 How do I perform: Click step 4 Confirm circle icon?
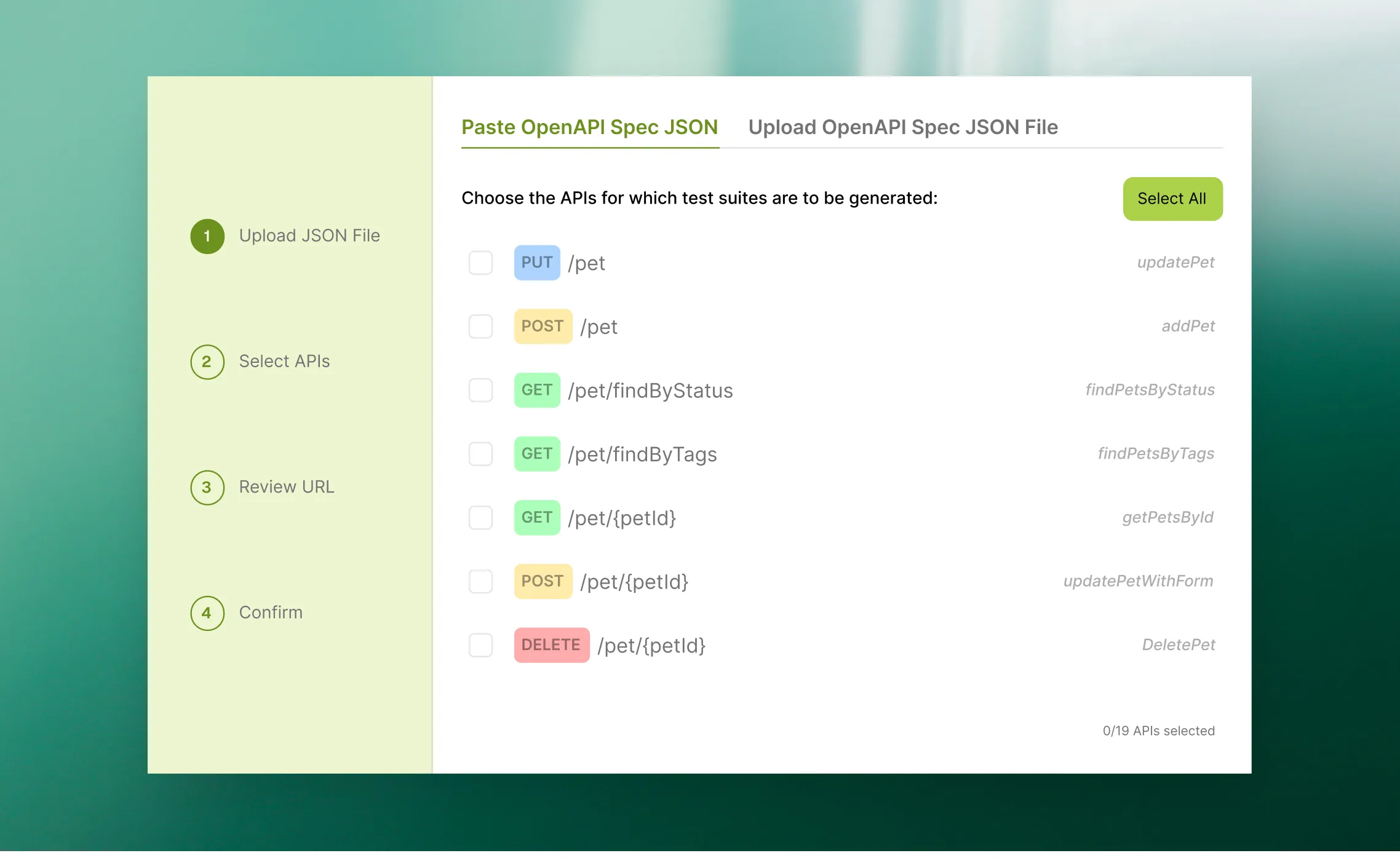[x=207, y=613]
